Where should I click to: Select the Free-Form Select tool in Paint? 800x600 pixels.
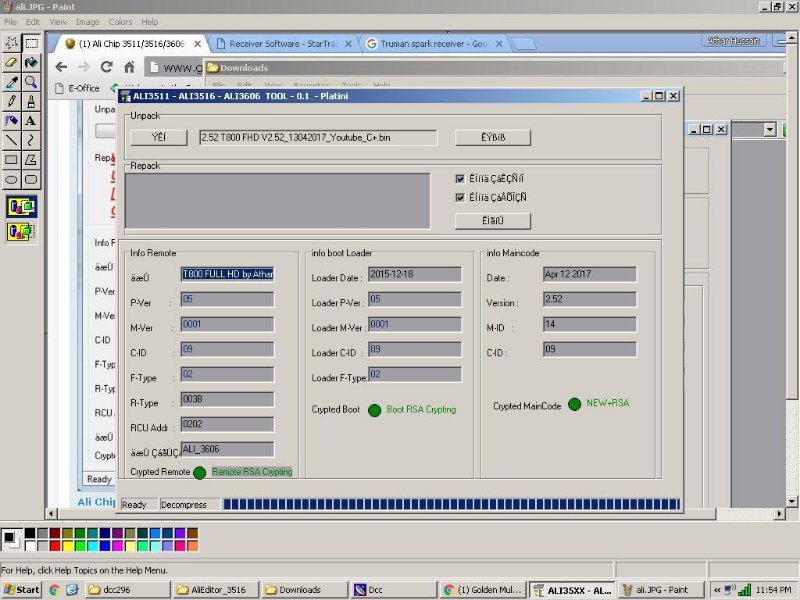[x=12, y=43]
